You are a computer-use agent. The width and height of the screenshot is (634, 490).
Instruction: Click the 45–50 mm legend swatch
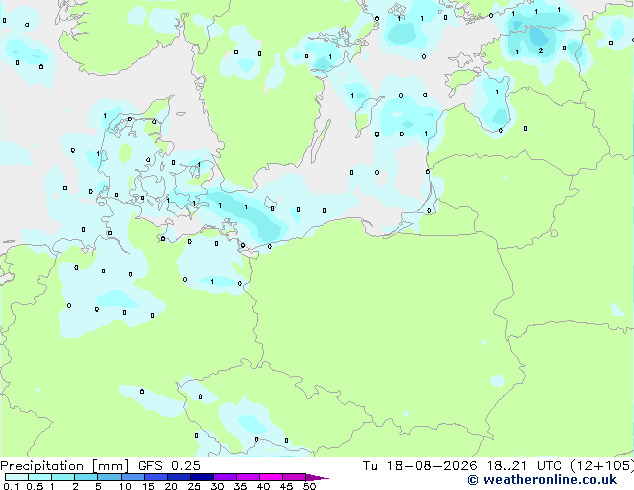tap(294, 477)
